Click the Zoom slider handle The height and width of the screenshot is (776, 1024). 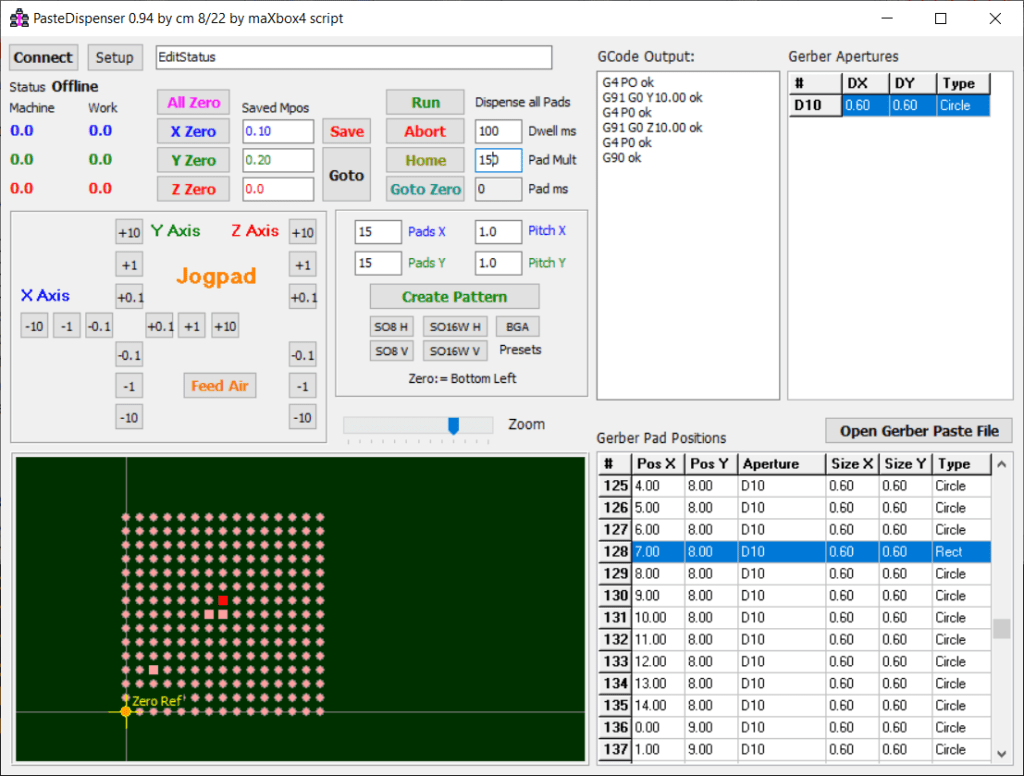point(453,426)
